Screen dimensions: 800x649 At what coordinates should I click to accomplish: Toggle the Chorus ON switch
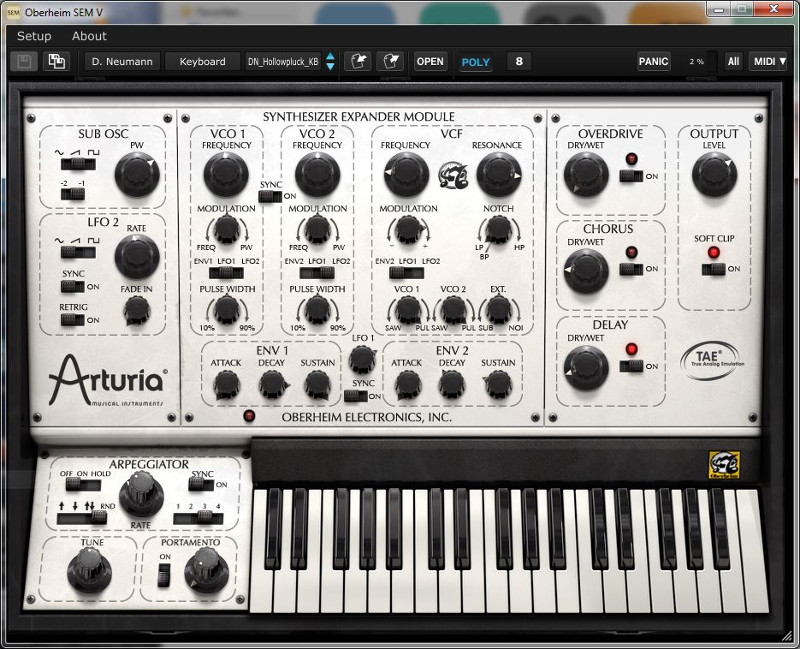tap(631, 269)
